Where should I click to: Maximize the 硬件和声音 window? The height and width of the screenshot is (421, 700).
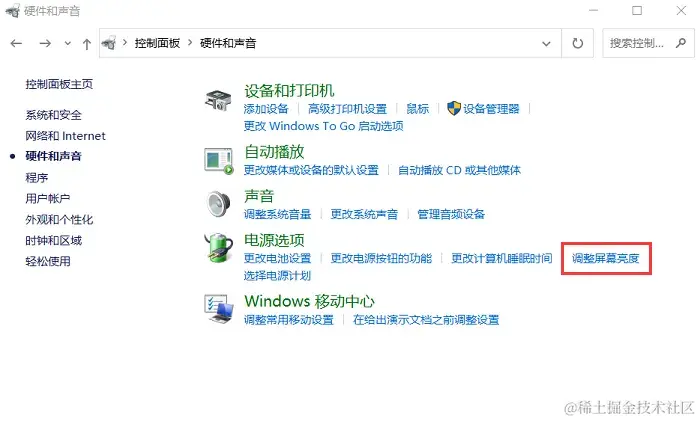[637, 10]
